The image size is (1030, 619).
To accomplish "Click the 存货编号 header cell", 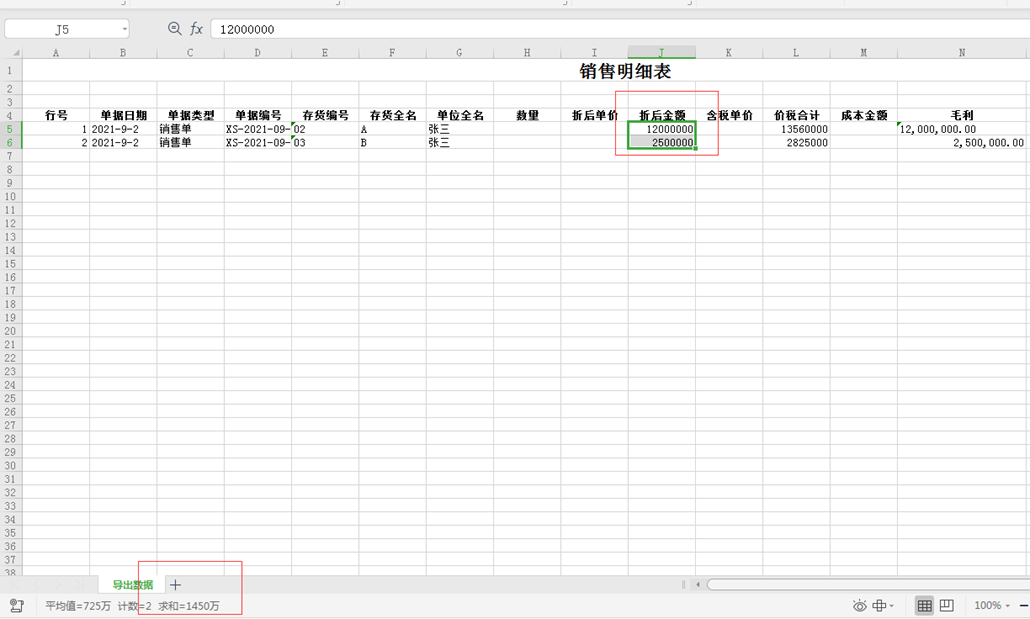I will tap(325, 116).
